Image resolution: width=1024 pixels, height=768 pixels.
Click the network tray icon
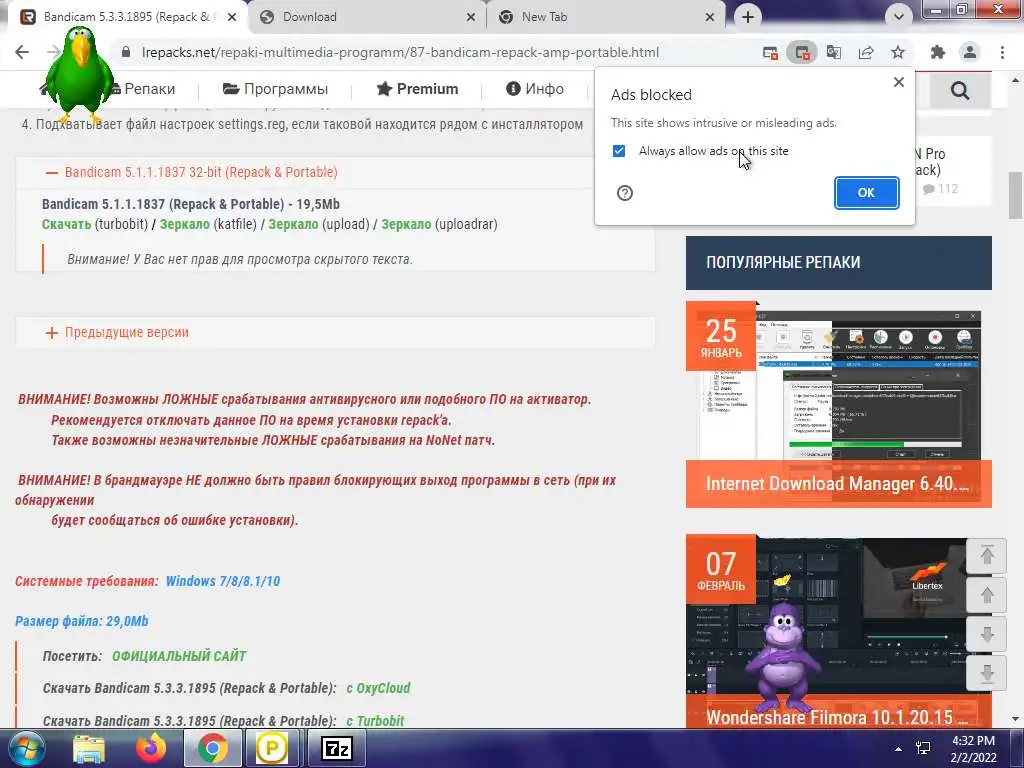pos(923,748)
